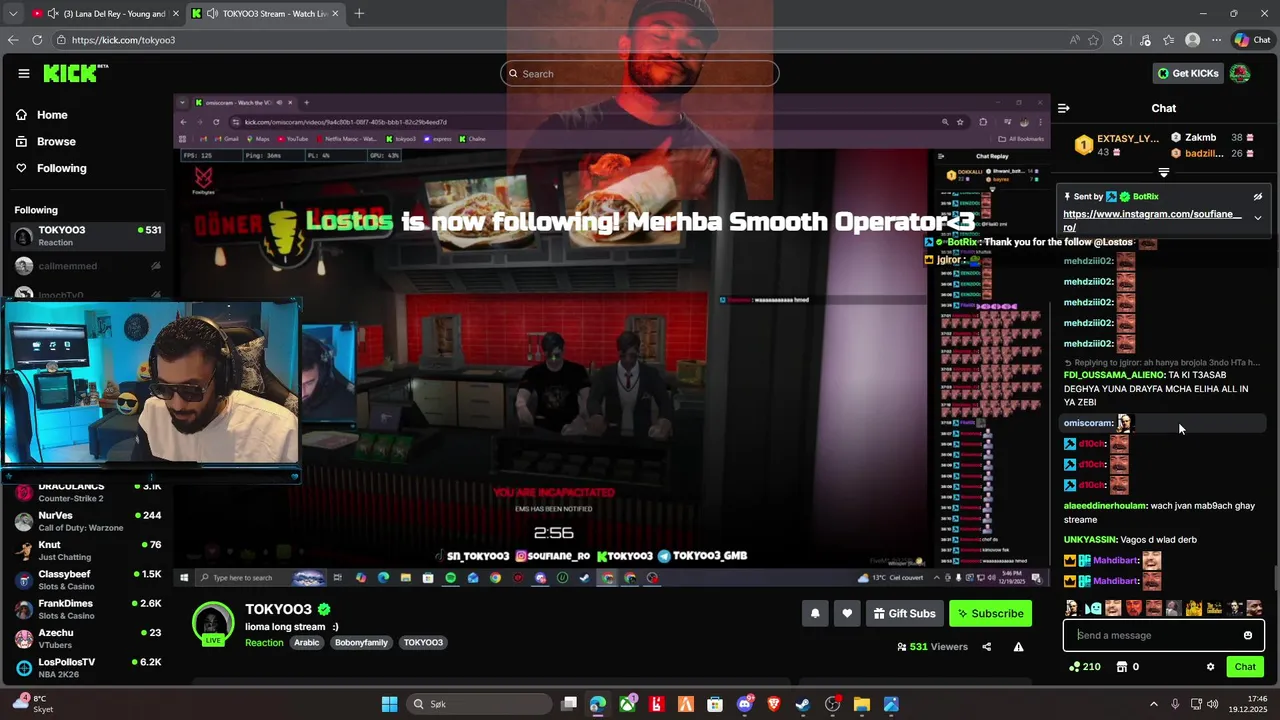Open browser settings three-dot menu

[x=1216, y=40]
